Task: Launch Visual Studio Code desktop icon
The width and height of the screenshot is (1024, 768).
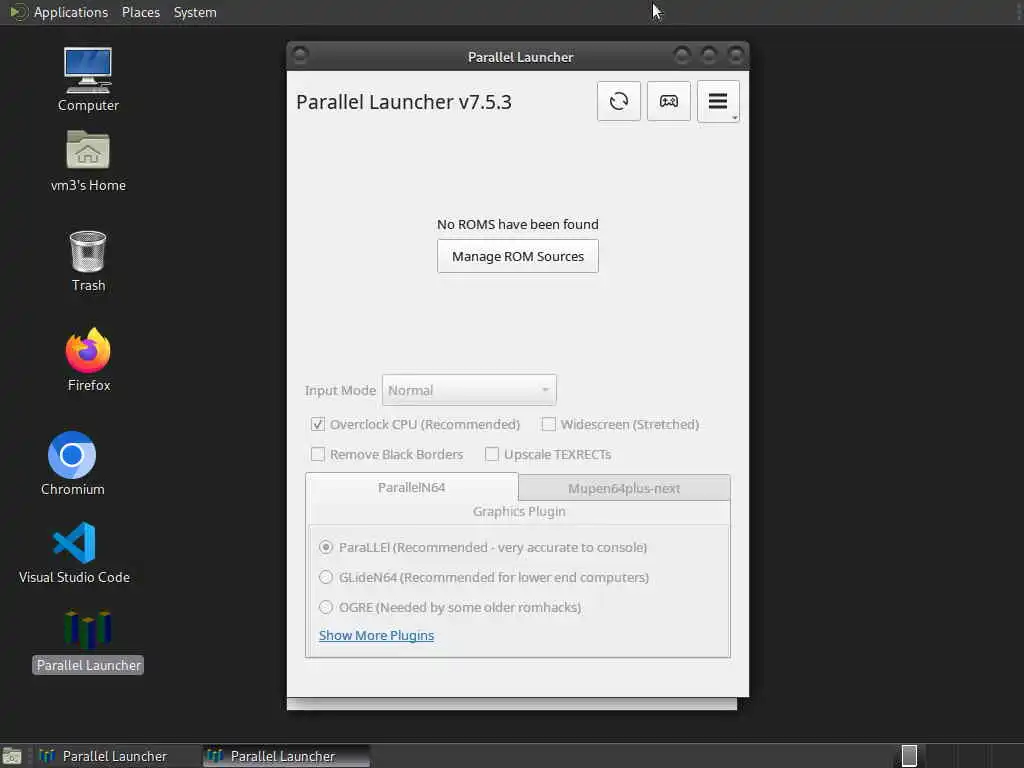Action: click(74, 552)
